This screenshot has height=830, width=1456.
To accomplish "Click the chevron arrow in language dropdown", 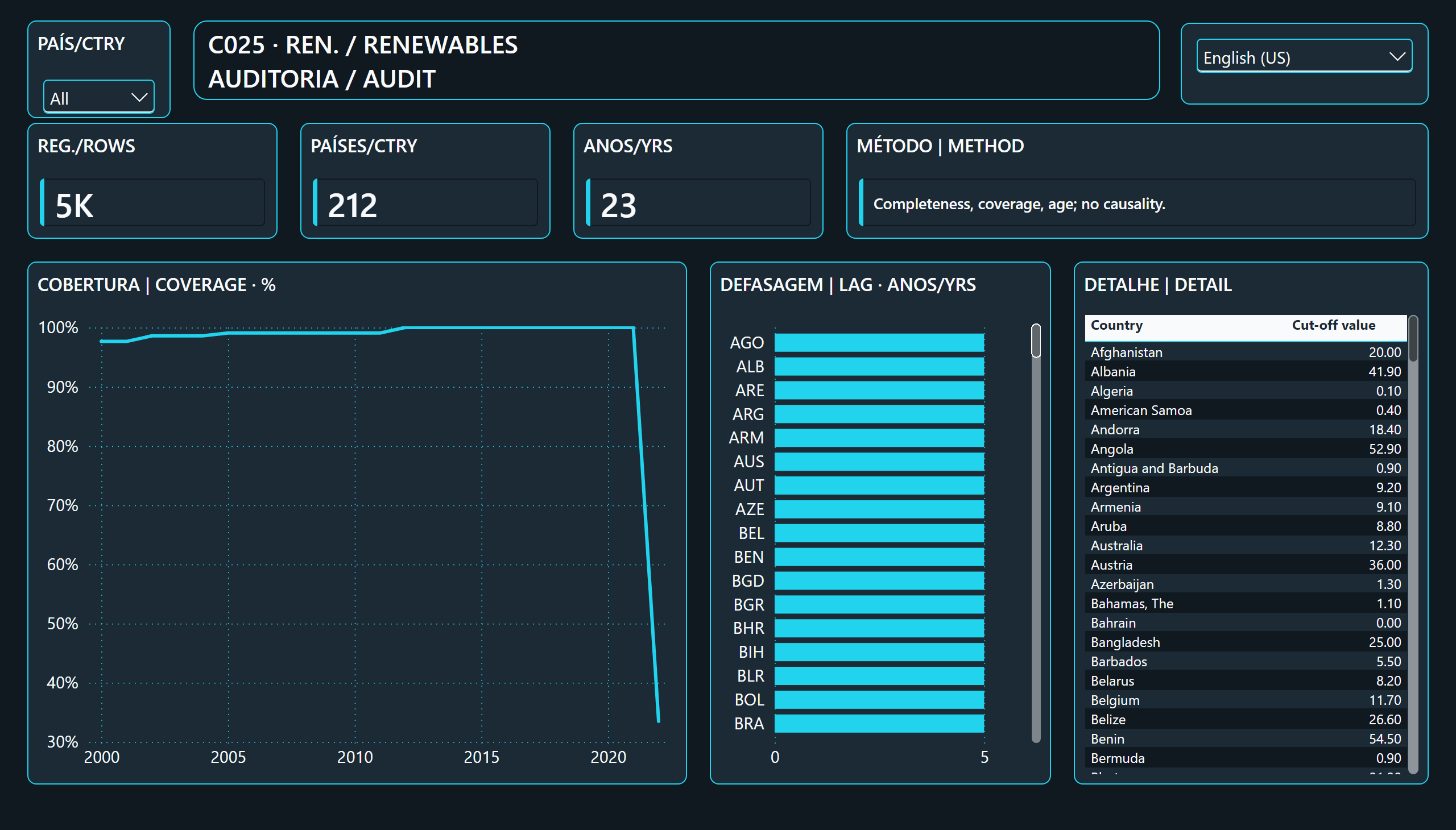I will [x=1397, y=56].
